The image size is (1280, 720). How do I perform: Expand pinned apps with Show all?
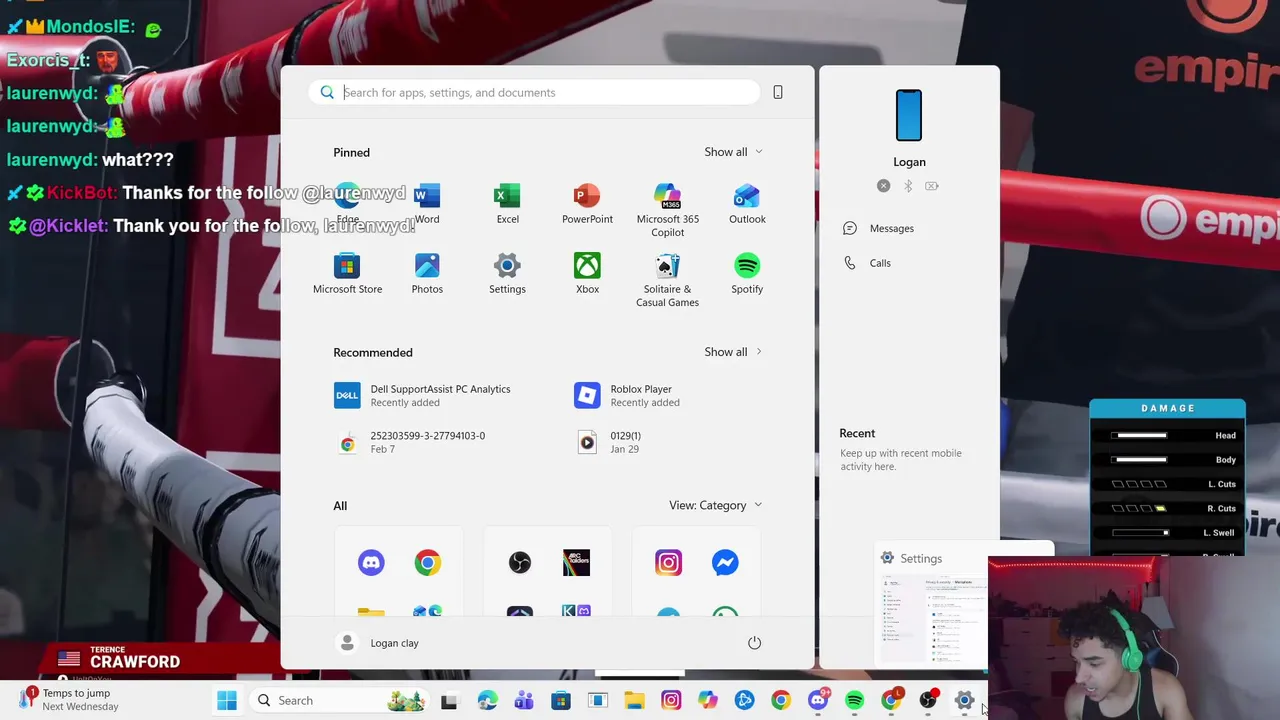733,152
